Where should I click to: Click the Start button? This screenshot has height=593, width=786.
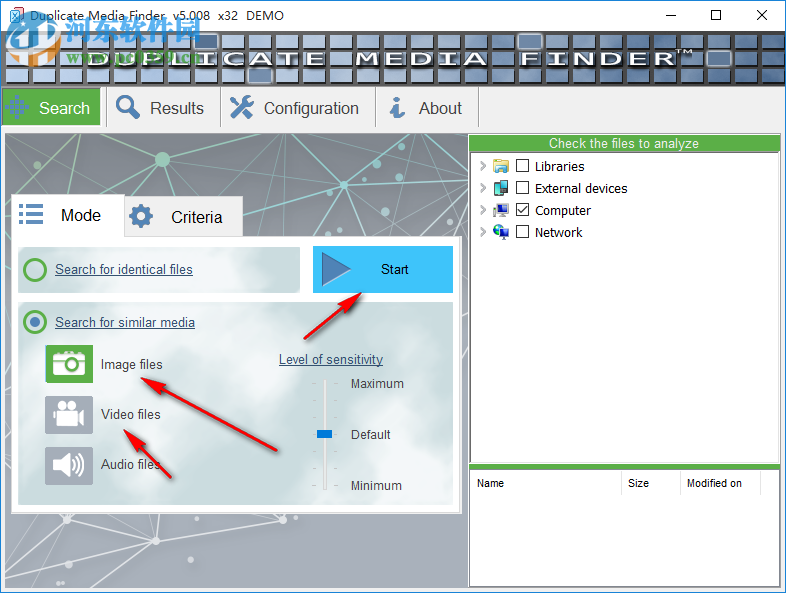(383, 269)
